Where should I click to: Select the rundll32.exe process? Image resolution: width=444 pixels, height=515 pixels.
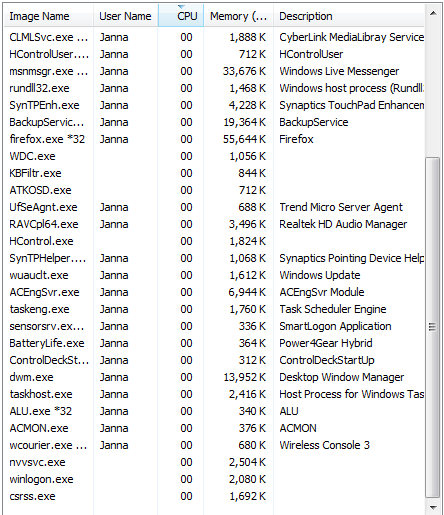[x=214, y=88]
